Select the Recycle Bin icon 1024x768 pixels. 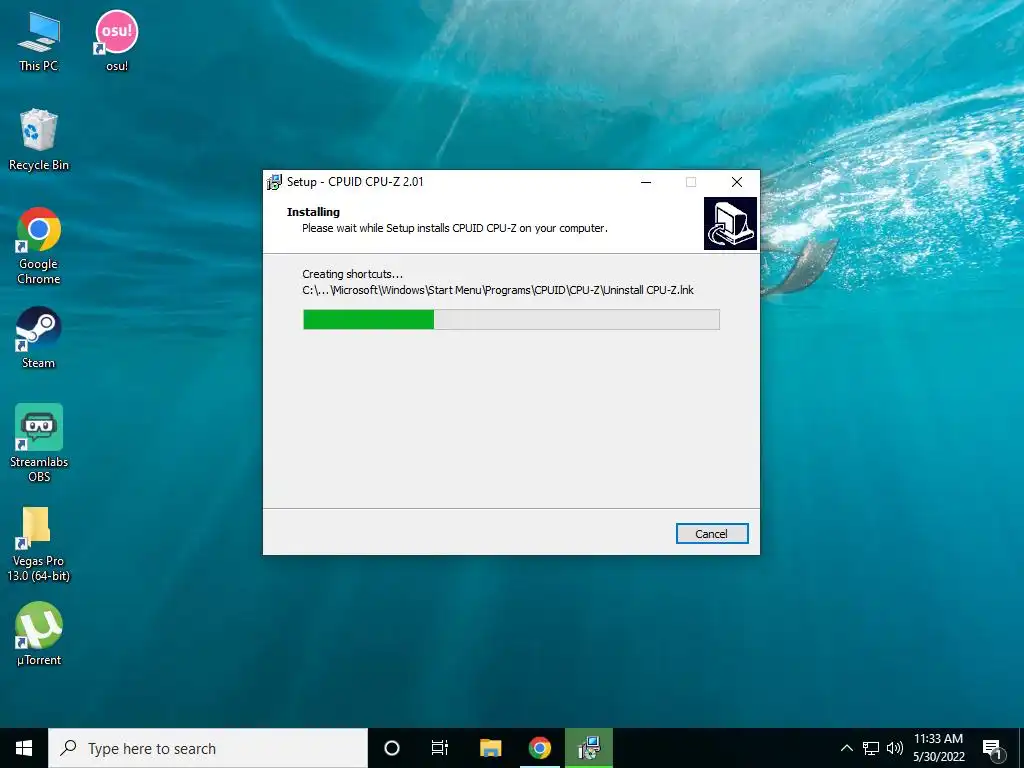pos(39,140)
